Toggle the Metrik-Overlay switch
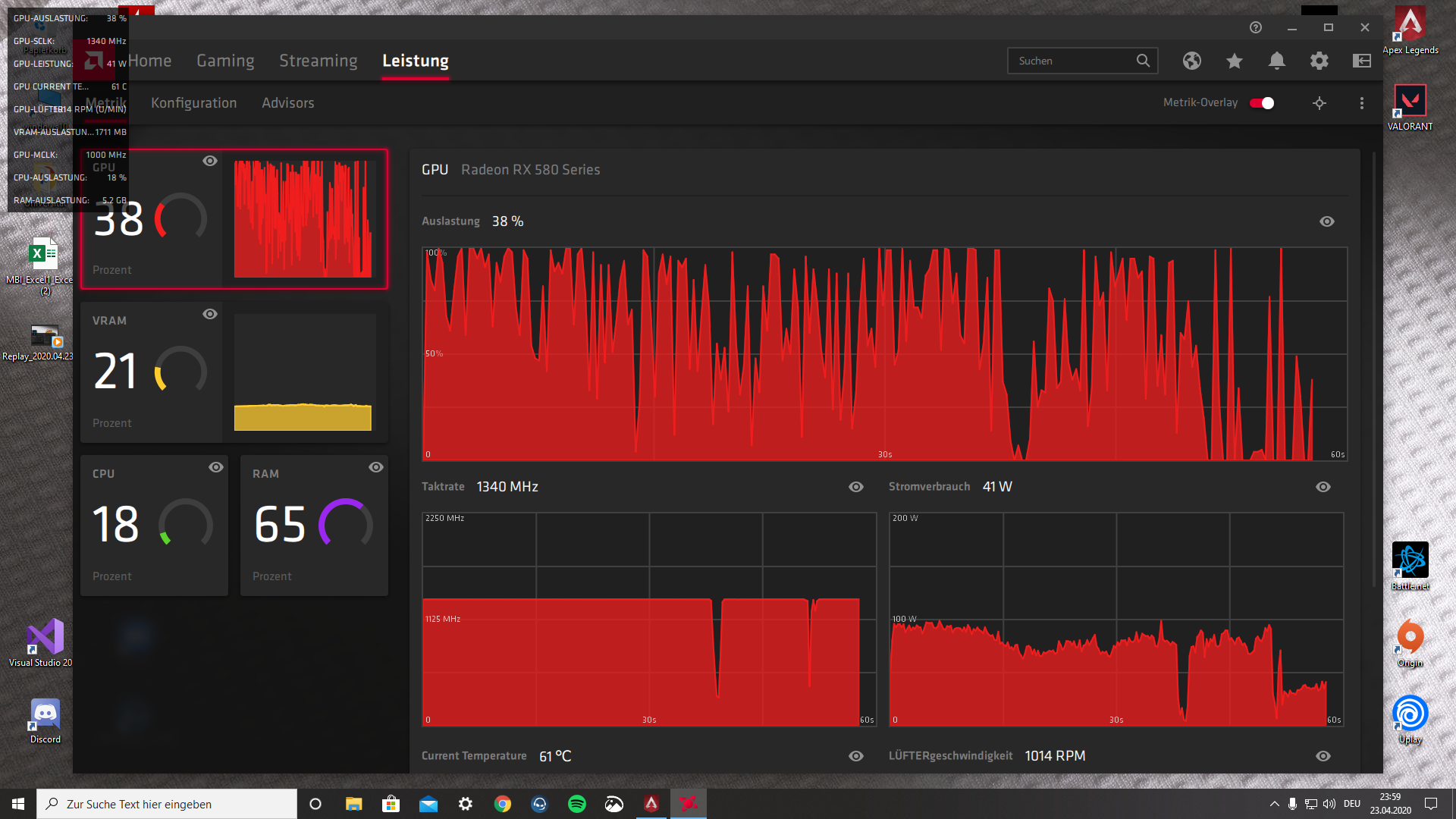This screenshot has height=819, width=1456. pos(1263,103)
